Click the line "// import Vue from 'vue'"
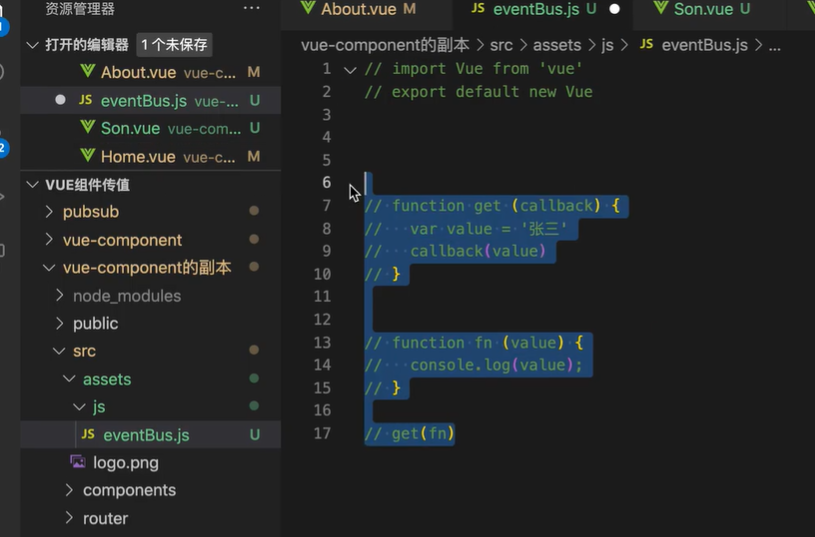 [474, 69]
